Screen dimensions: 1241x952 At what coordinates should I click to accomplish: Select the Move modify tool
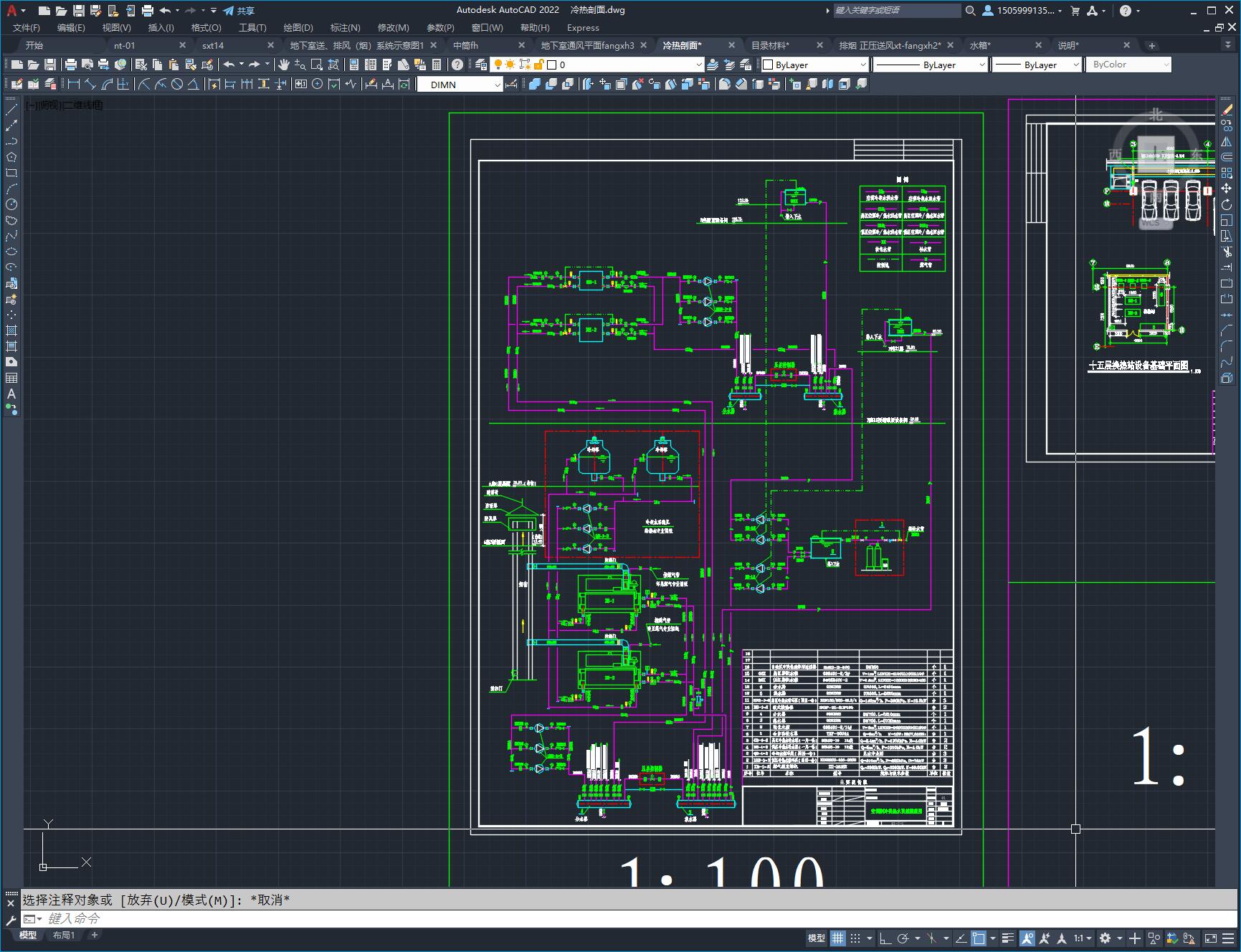[x=1227, y=189]
